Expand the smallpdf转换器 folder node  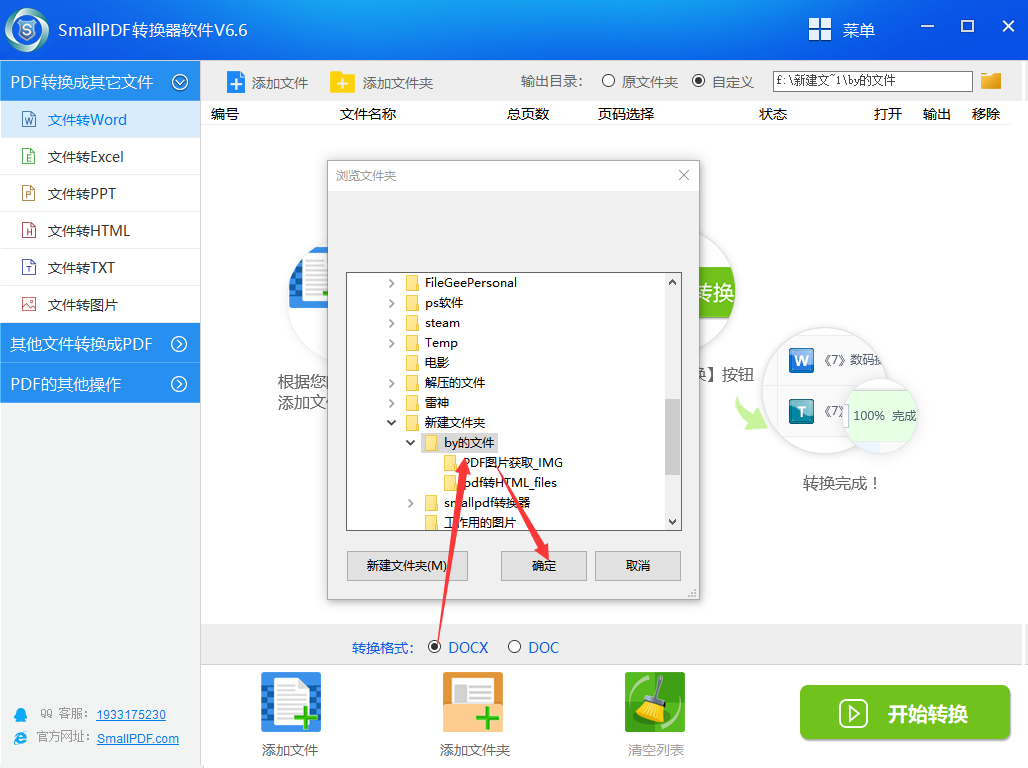[x=410, y=503]
